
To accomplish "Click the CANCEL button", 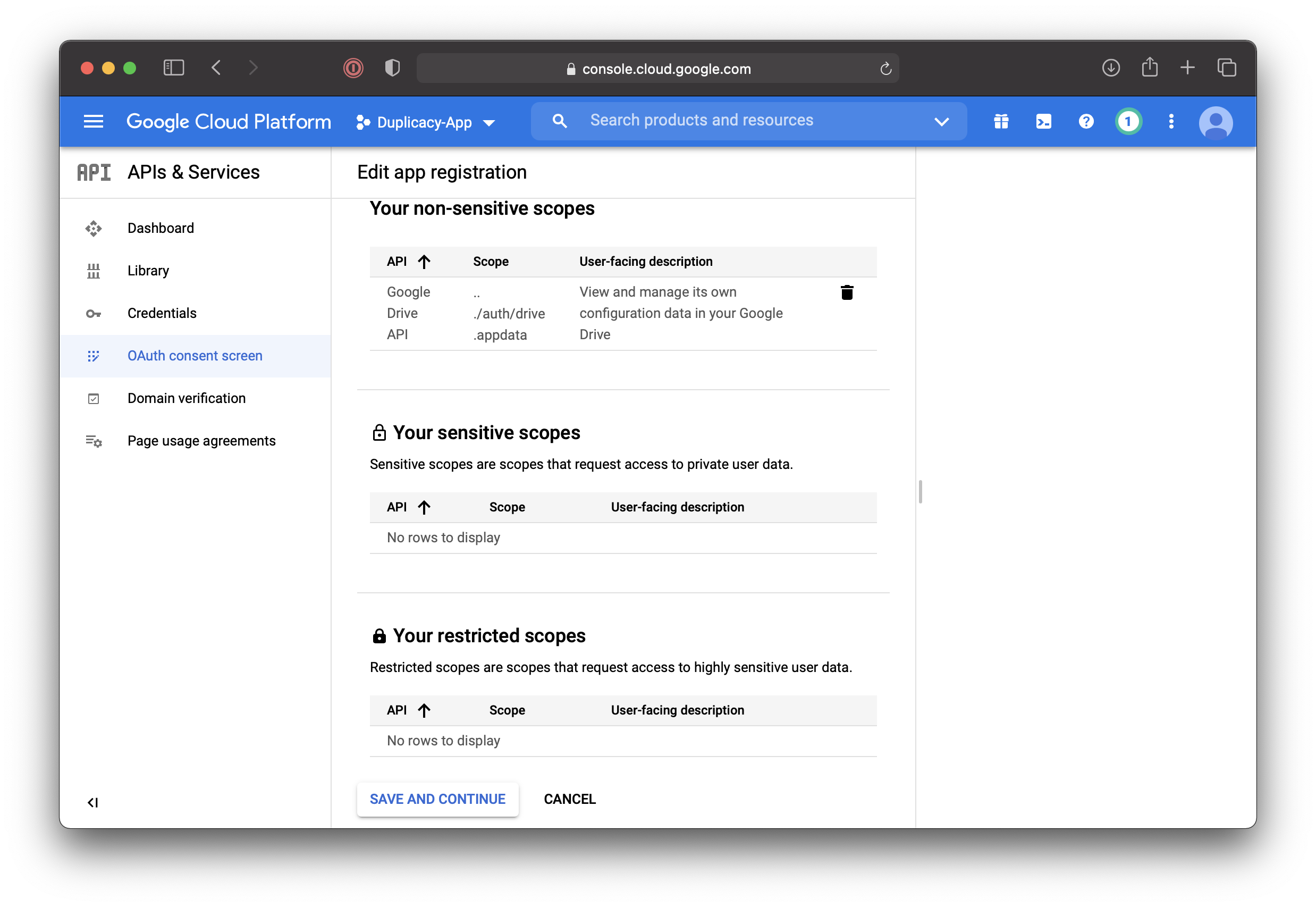I will coord(569,799).
